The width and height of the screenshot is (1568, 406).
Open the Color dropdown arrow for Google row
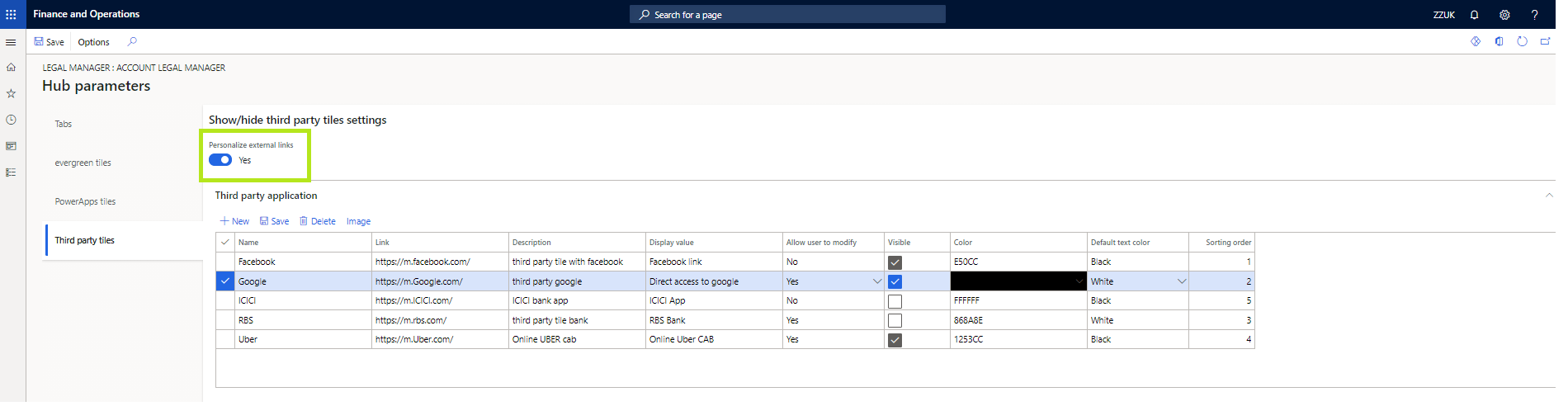tap(1079, 281)
